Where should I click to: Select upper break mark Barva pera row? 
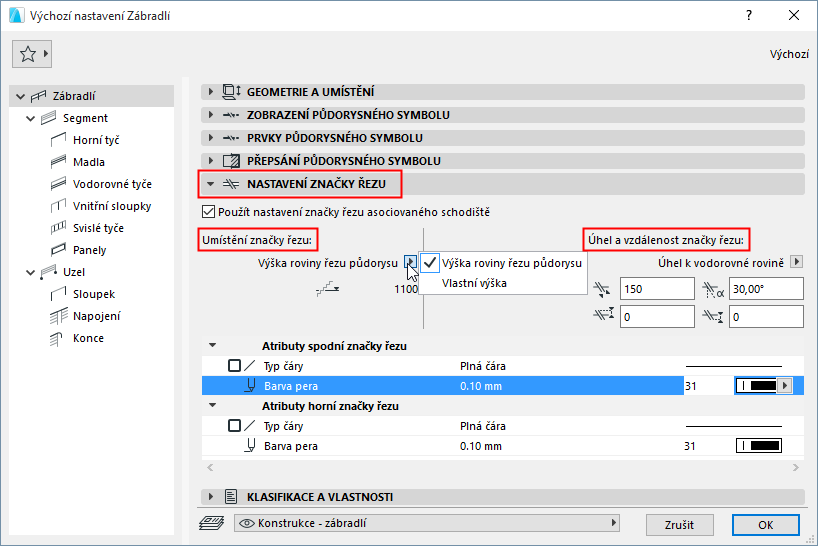point(502,446)
